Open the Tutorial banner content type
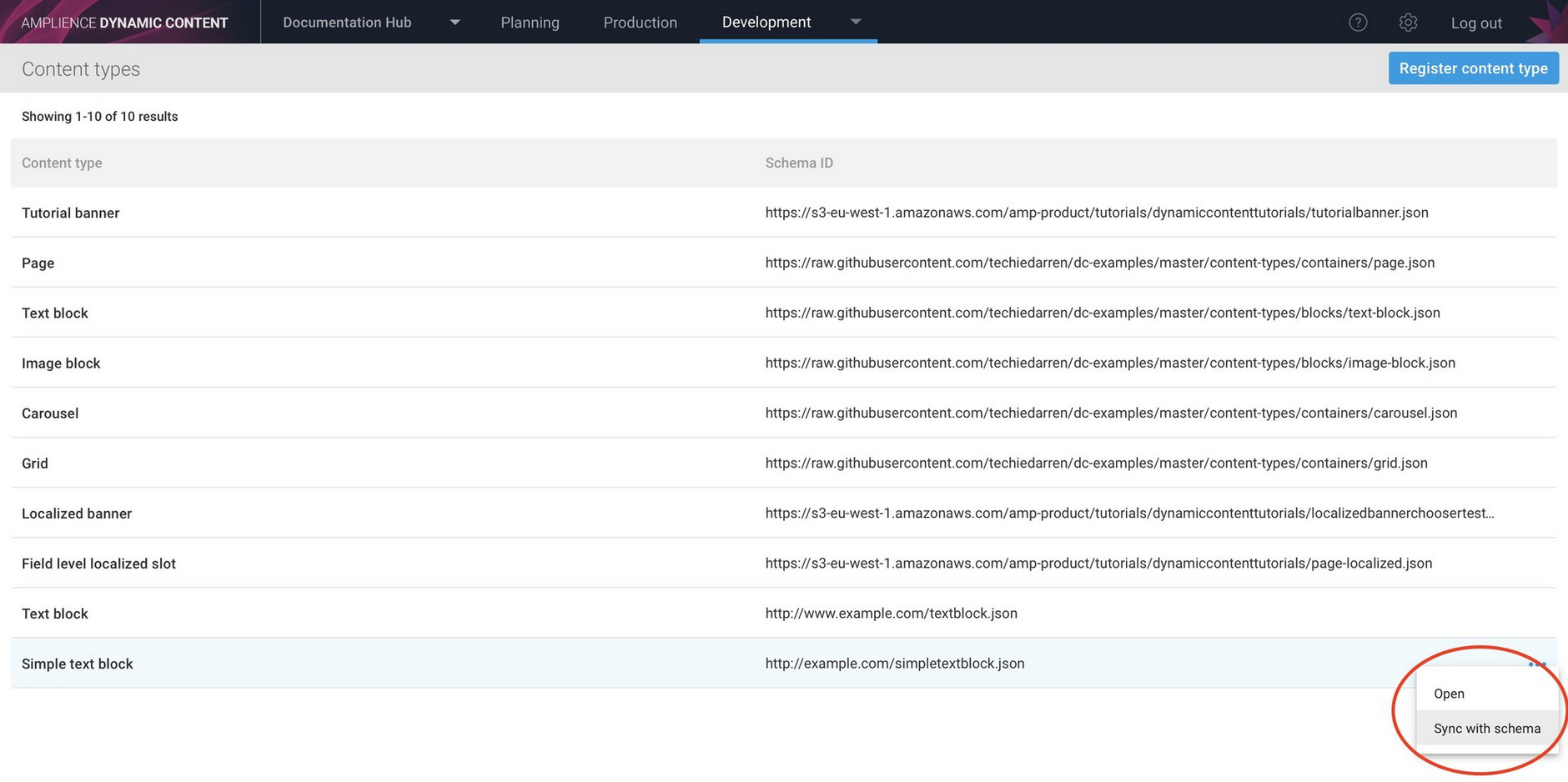 click(70, 213)
